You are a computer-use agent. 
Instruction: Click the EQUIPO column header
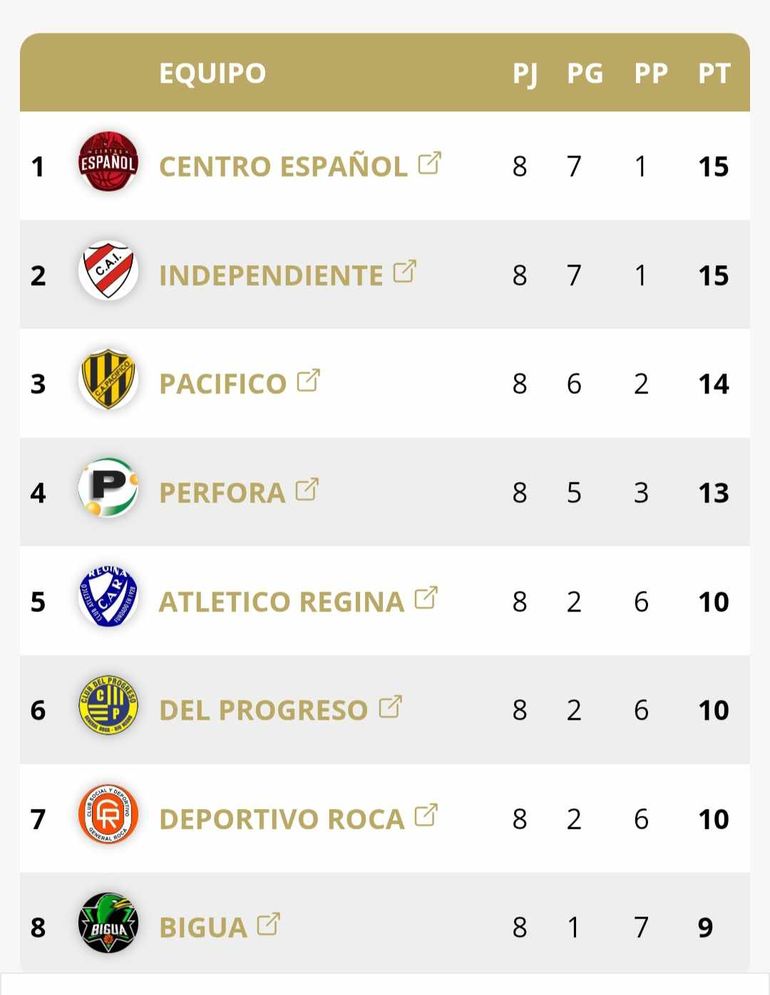212,73
